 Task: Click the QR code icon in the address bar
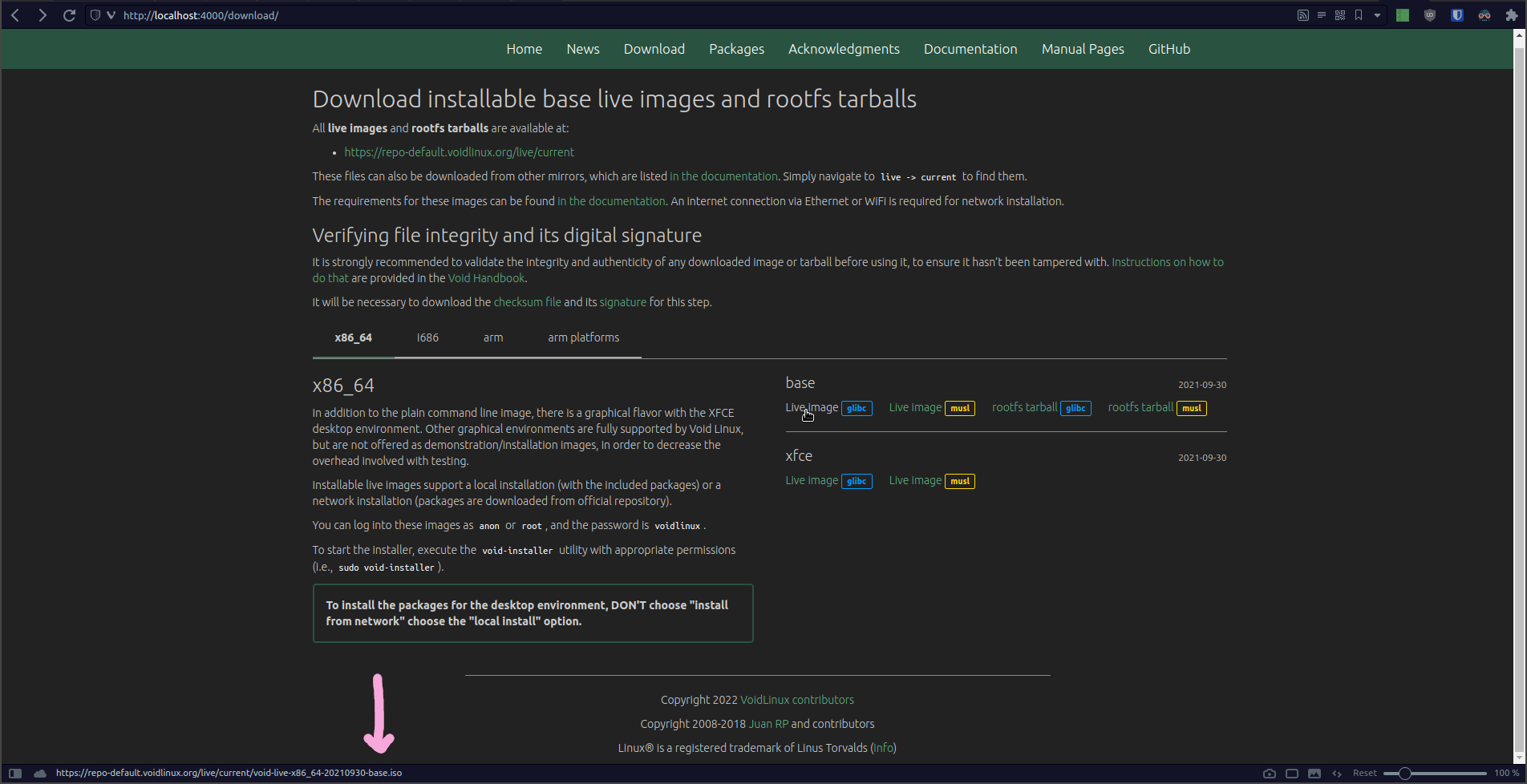click(x=1340, y=15)
